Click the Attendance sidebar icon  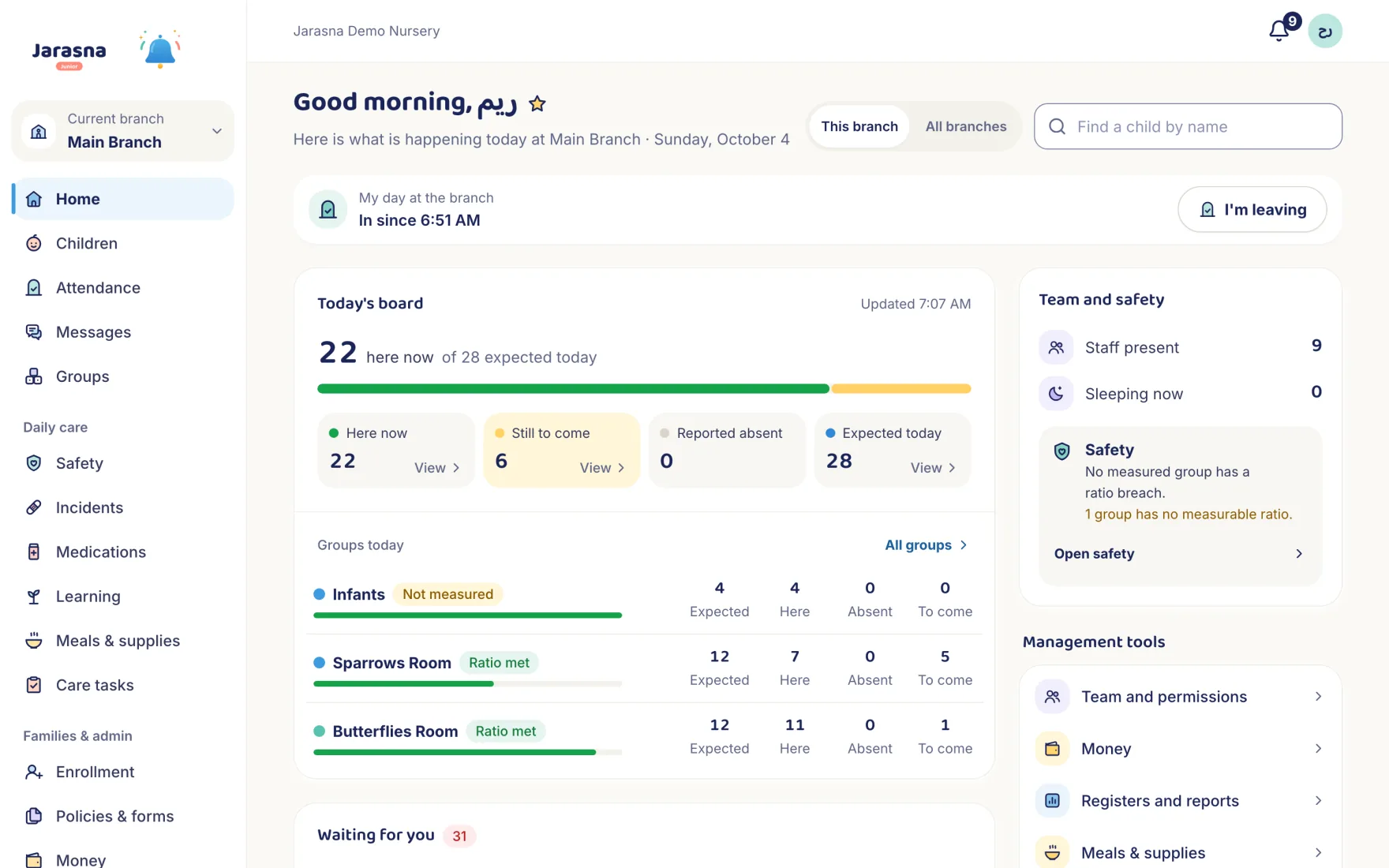pos(34,287)
